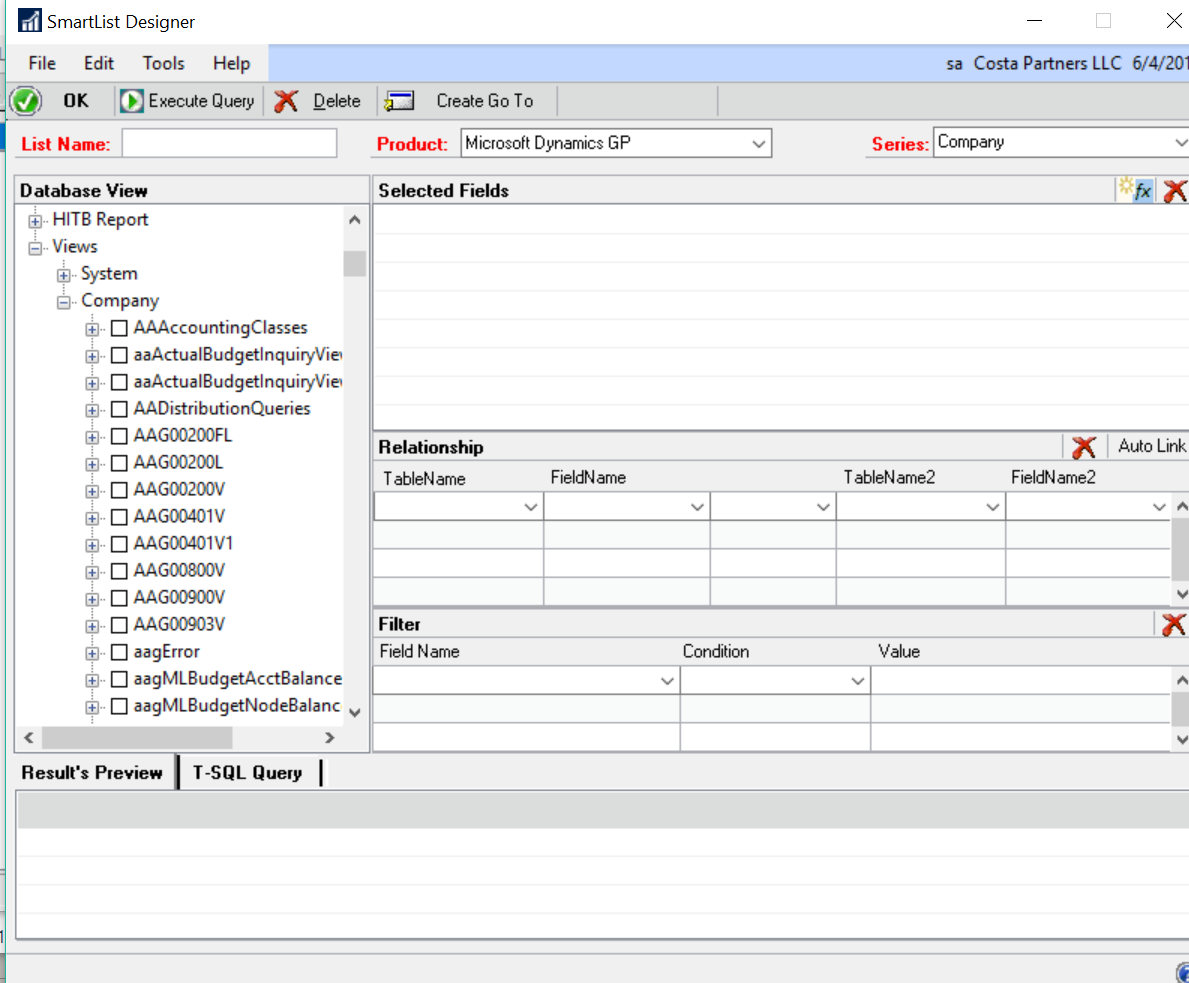This screenshot has width=1189, height=983.
Task: Expand the AADistributionQueries node
Action: point(92,410)
